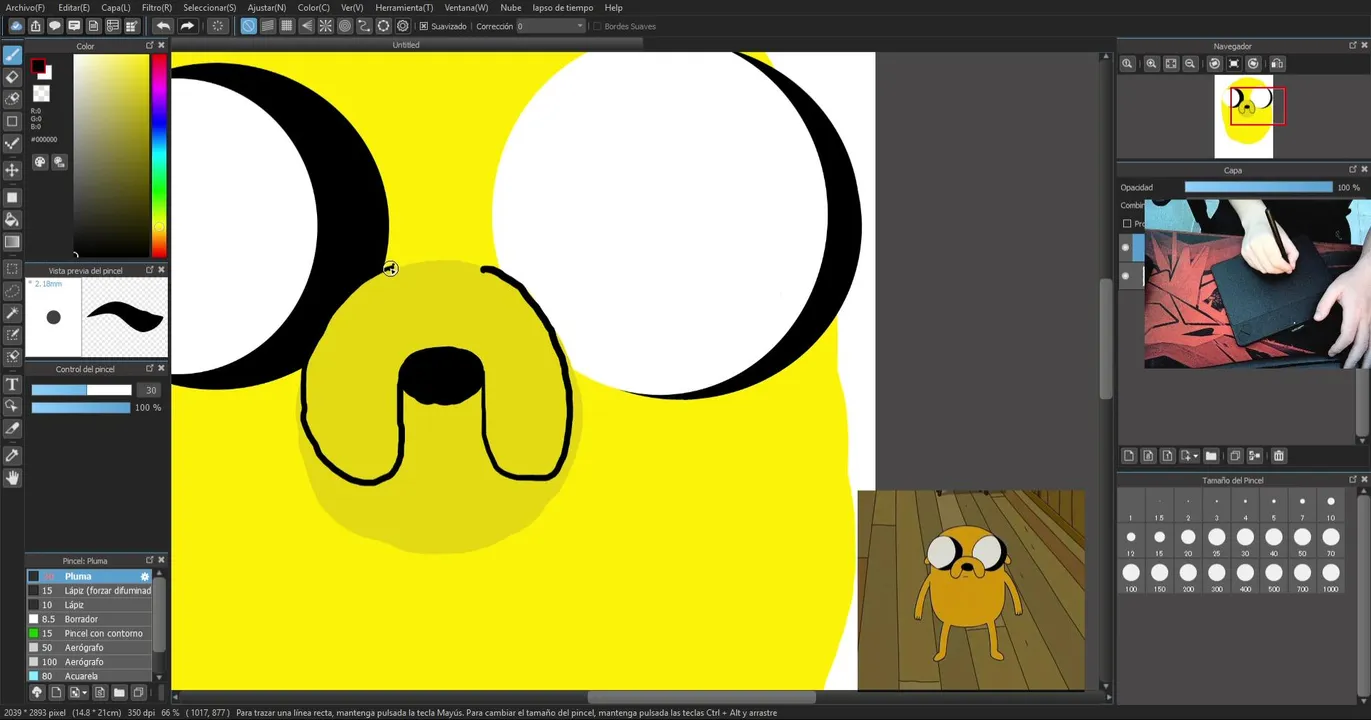Enable radial snap
This screenshot has width=1371, height=720.
pyautogui.click(x=326, y=26)
